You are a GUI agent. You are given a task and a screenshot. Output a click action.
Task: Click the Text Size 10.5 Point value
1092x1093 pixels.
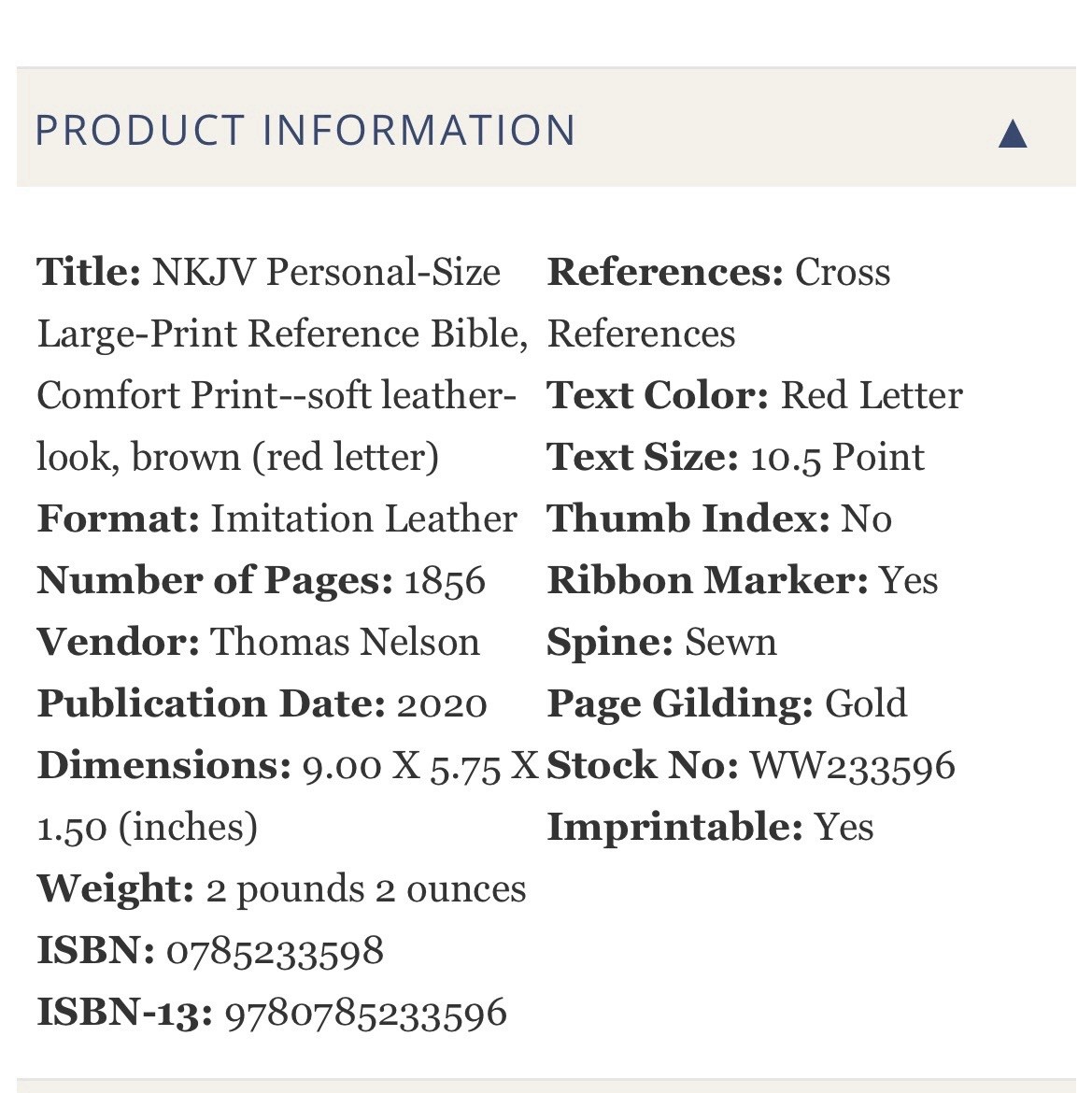pos(838,457)
